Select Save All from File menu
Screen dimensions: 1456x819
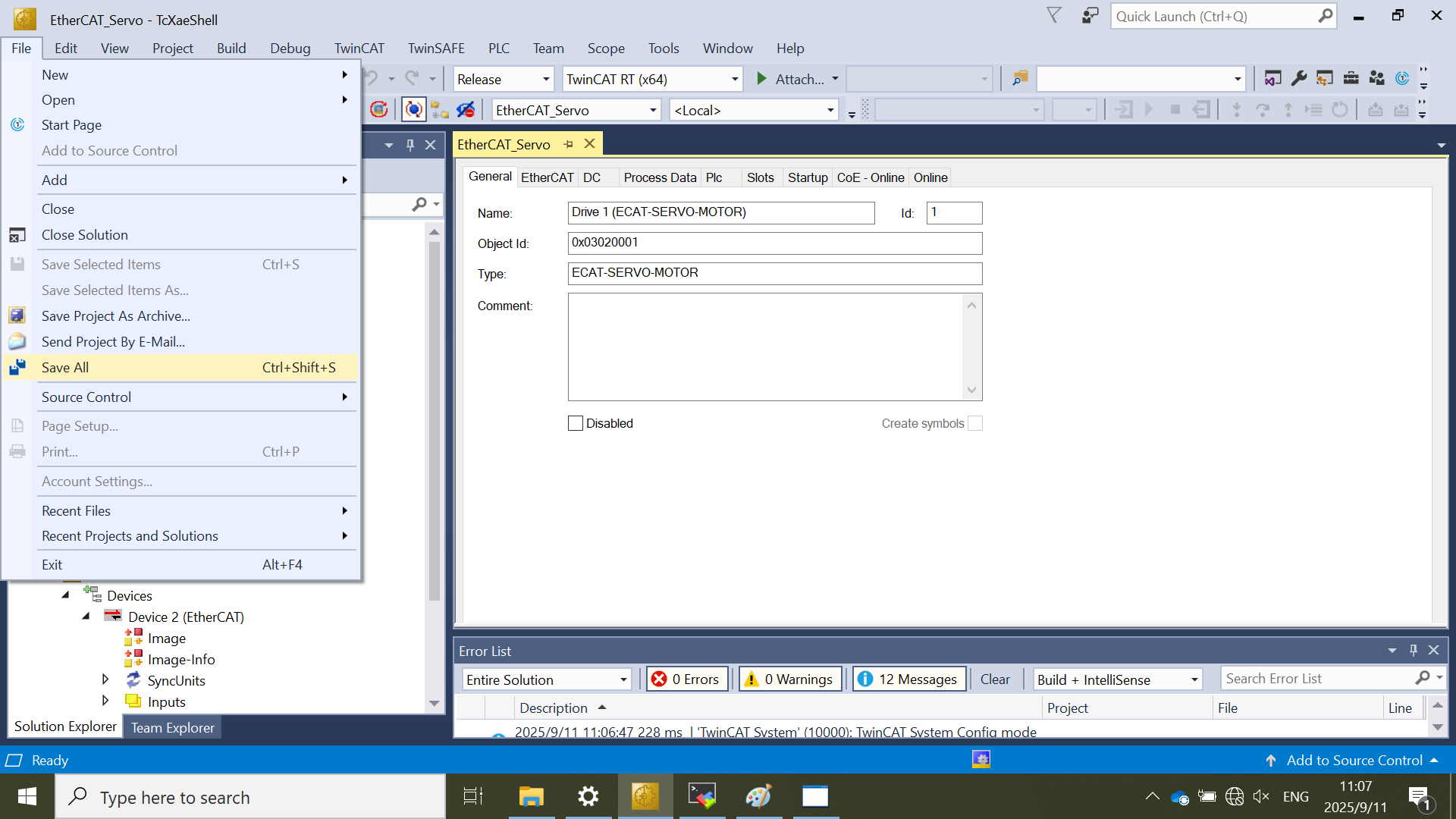pos(65,368)
